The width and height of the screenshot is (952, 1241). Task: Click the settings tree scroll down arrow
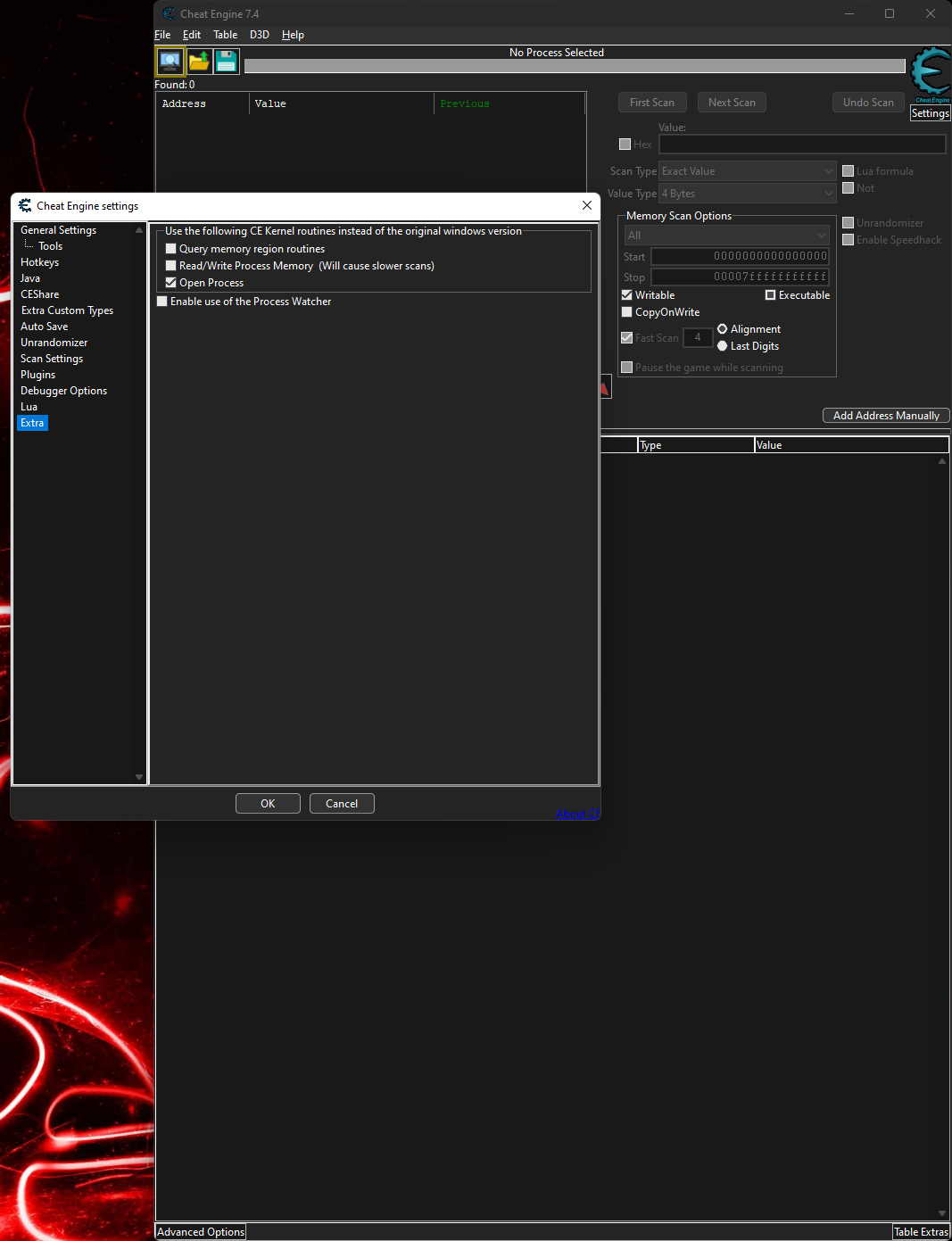[x=139, y=777]
